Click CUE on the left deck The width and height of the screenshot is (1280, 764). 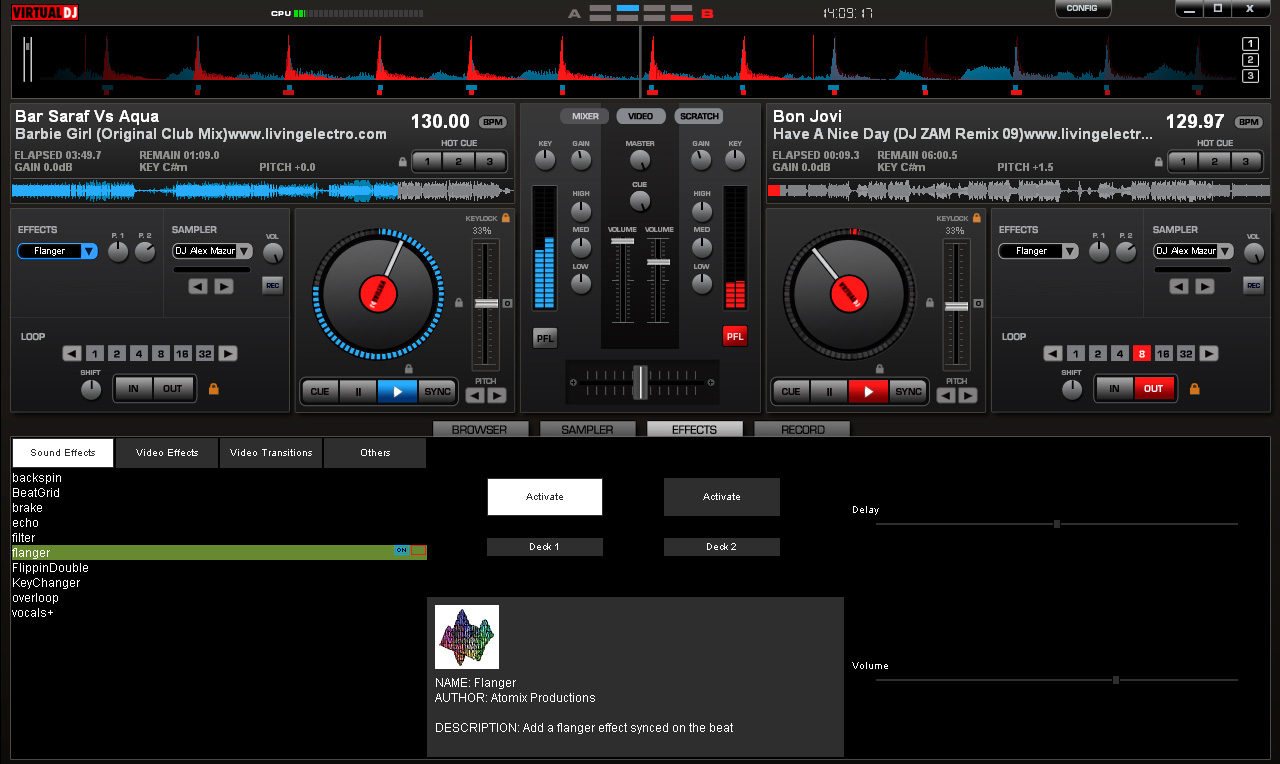(x=320, y=391)
